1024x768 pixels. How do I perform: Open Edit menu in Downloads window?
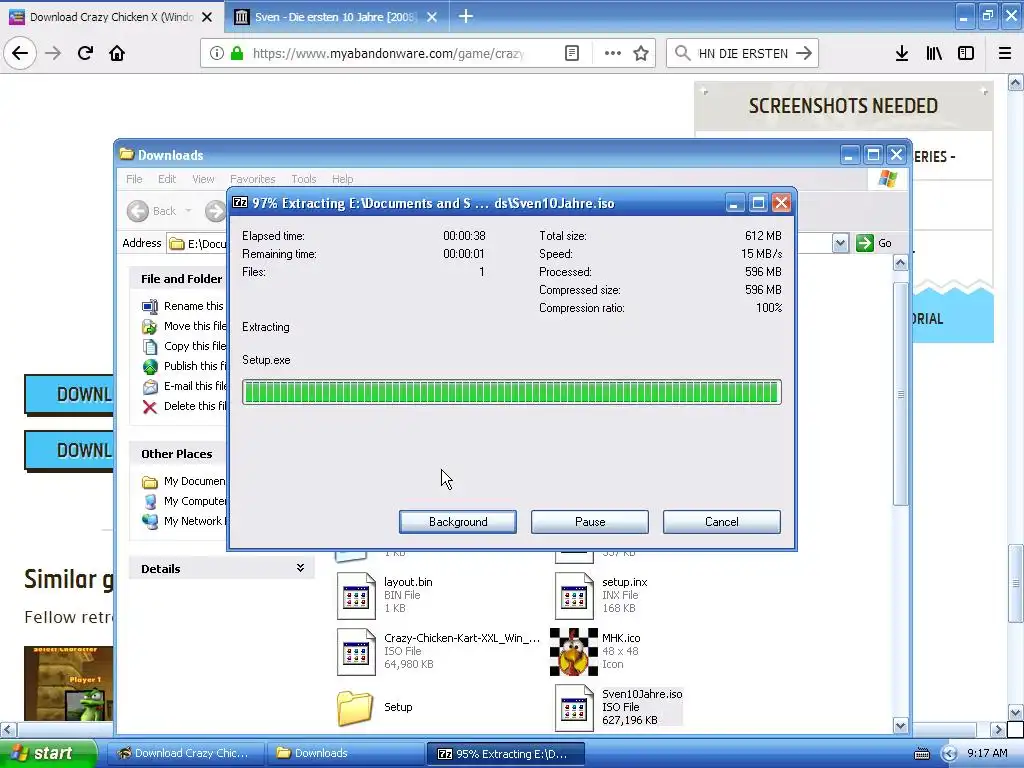(x=167, y=179)
